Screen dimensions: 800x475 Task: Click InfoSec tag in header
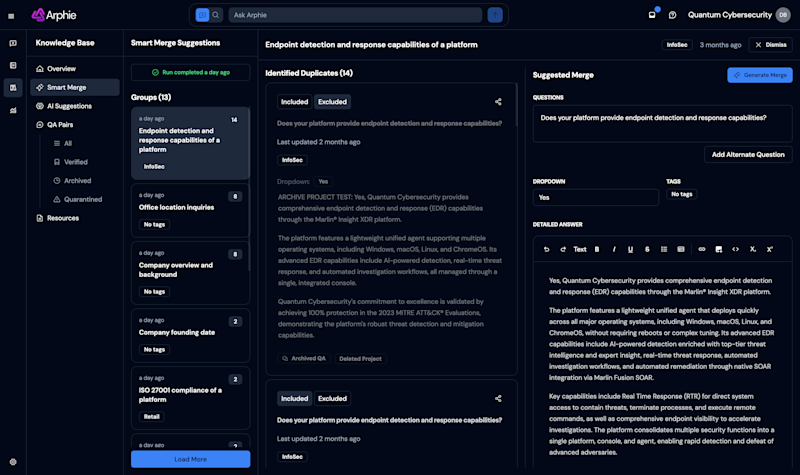pos(677,45)
